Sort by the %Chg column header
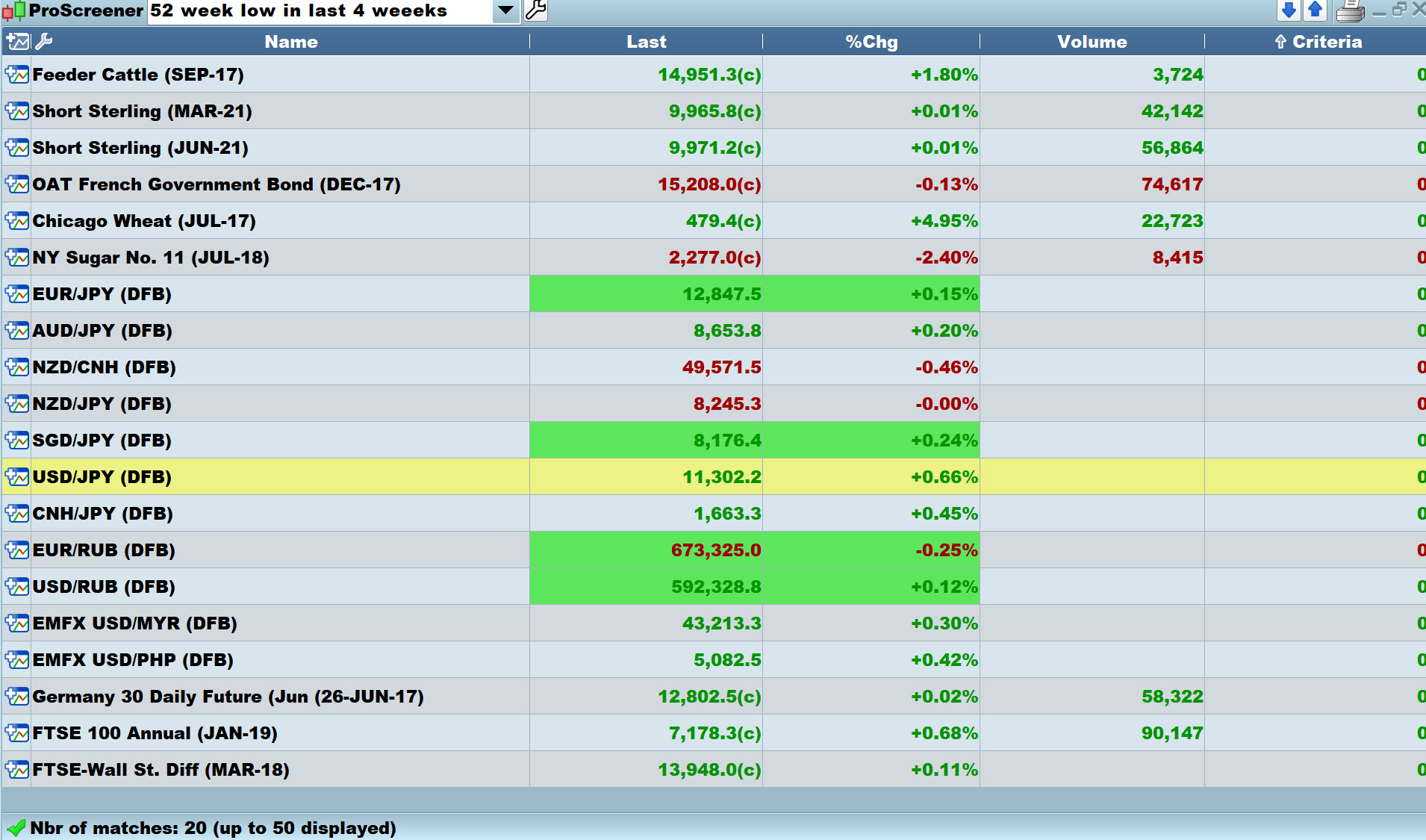This screenshot has width=1426, height=840. pos(871,42)
